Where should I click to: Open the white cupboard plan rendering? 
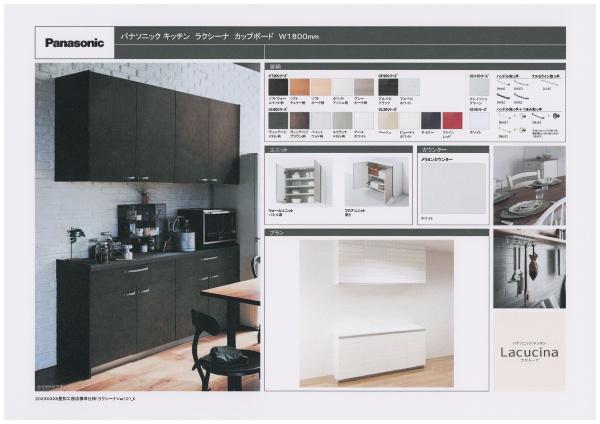[x=377, y=314]
